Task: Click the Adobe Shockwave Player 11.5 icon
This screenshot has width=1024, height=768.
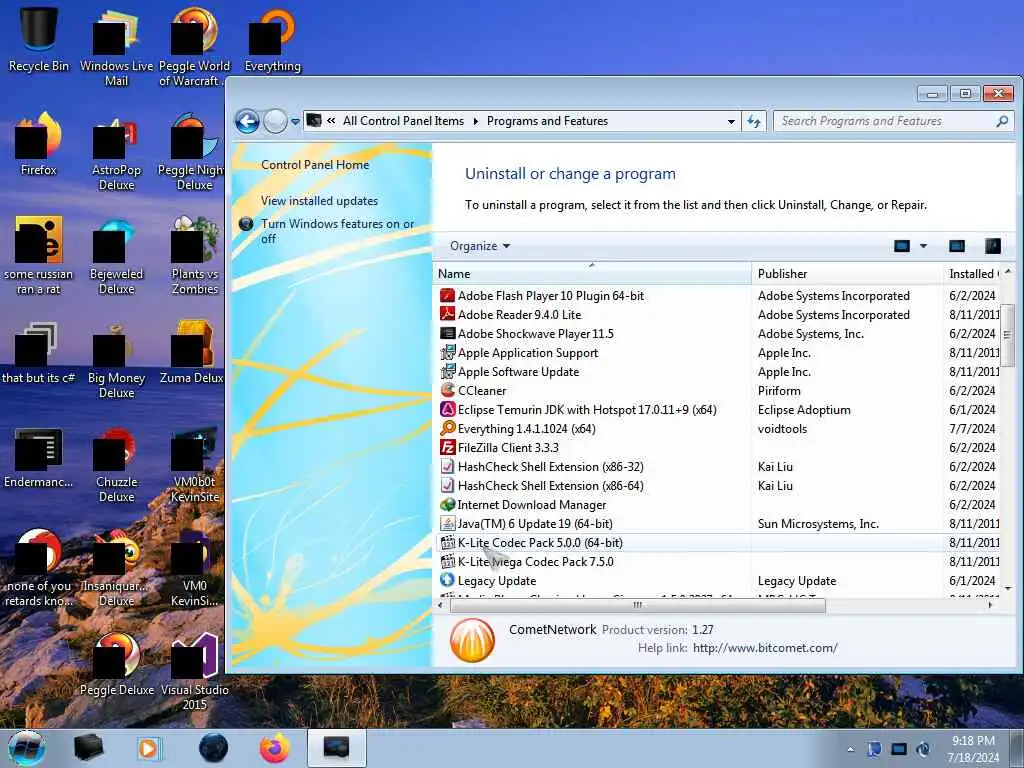Action: tap(447, 334)
